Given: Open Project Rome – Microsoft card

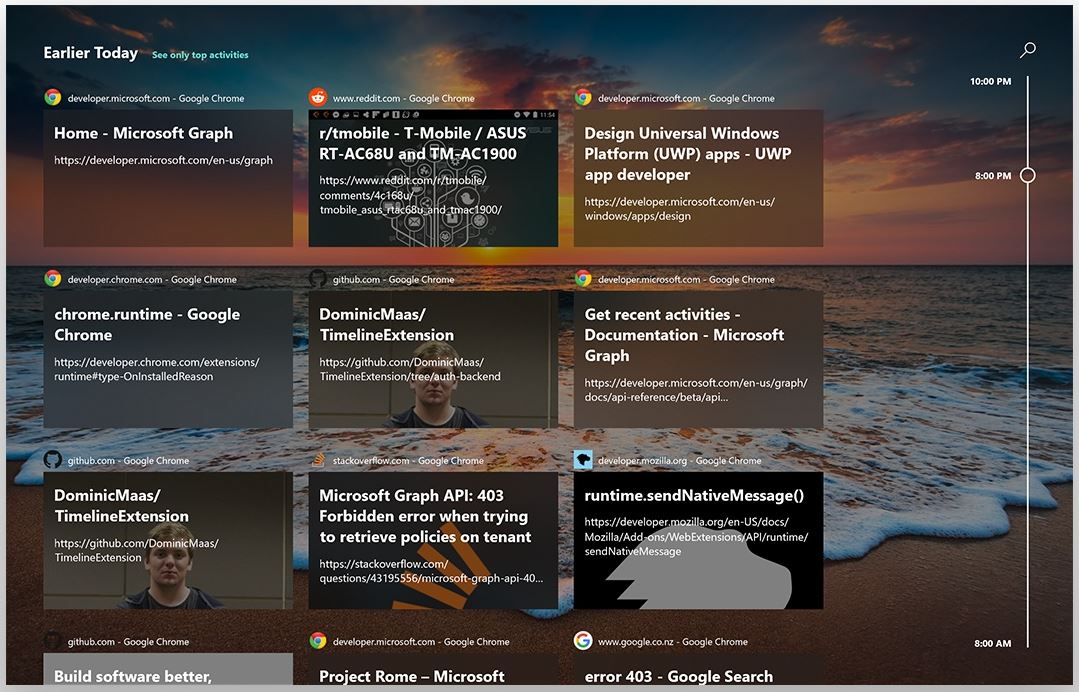Looking at the screenshot, I should (433, 669).
